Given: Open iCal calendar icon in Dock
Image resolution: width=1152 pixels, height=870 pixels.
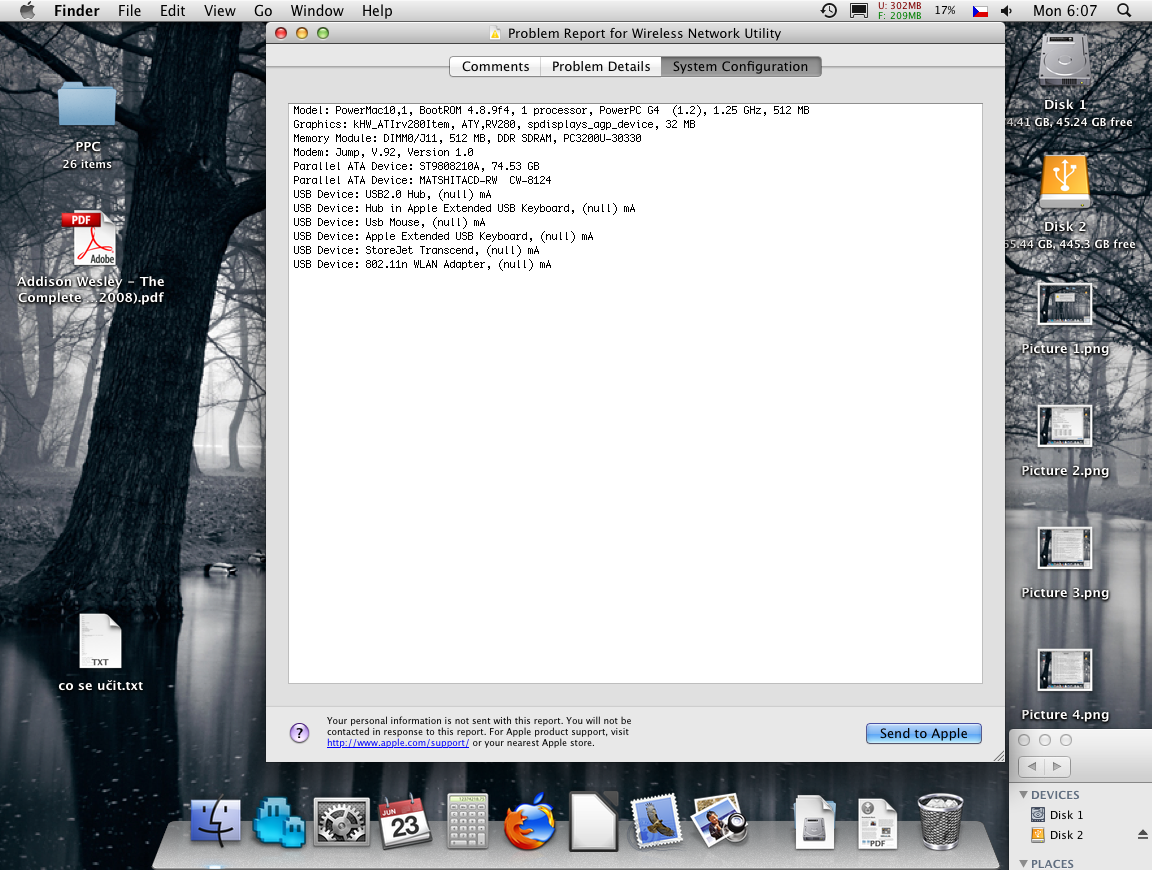Looking at the screenshot, I should [405, 822].
